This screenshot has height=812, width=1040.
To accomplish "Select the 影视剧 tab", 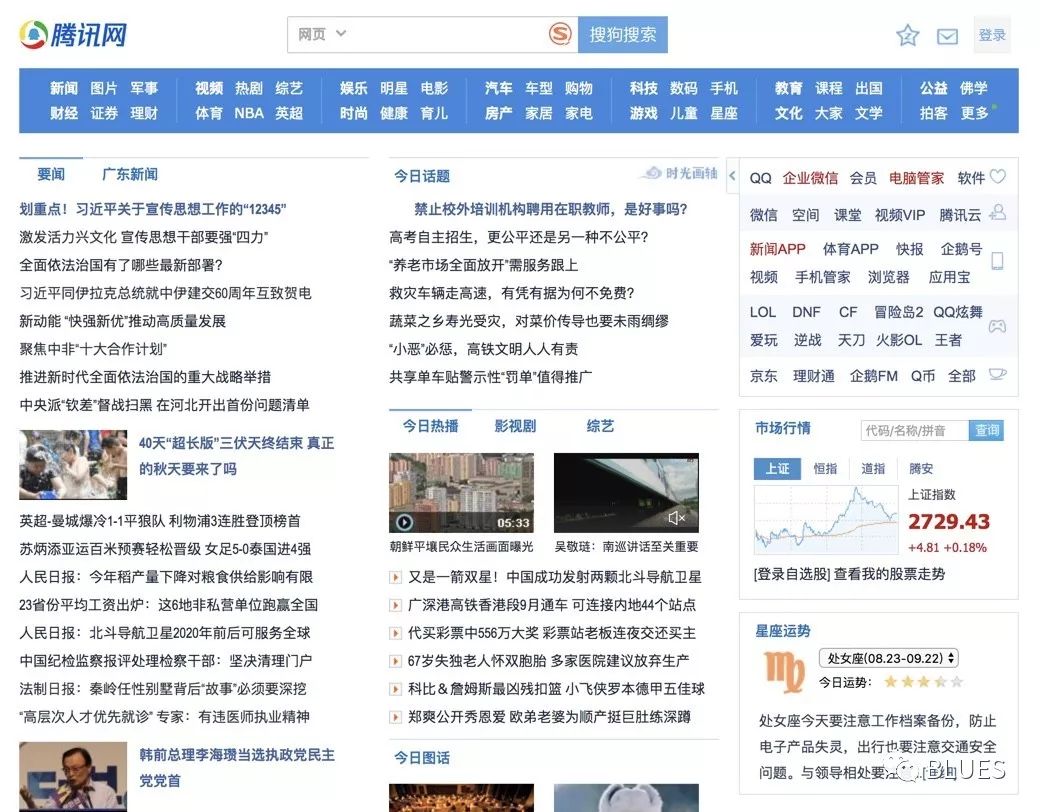I will point(515,426).
